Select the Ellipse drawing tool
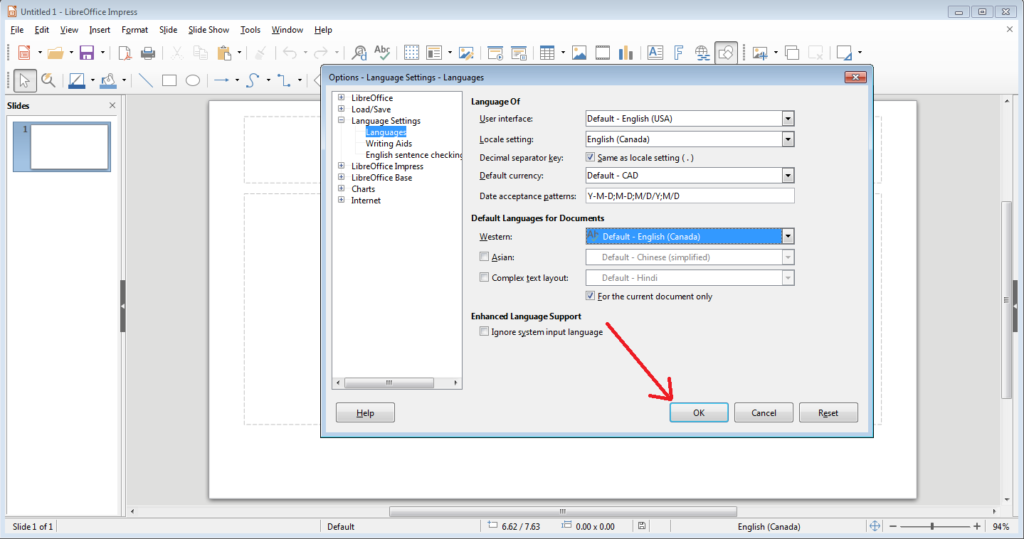 pos(192,81)
